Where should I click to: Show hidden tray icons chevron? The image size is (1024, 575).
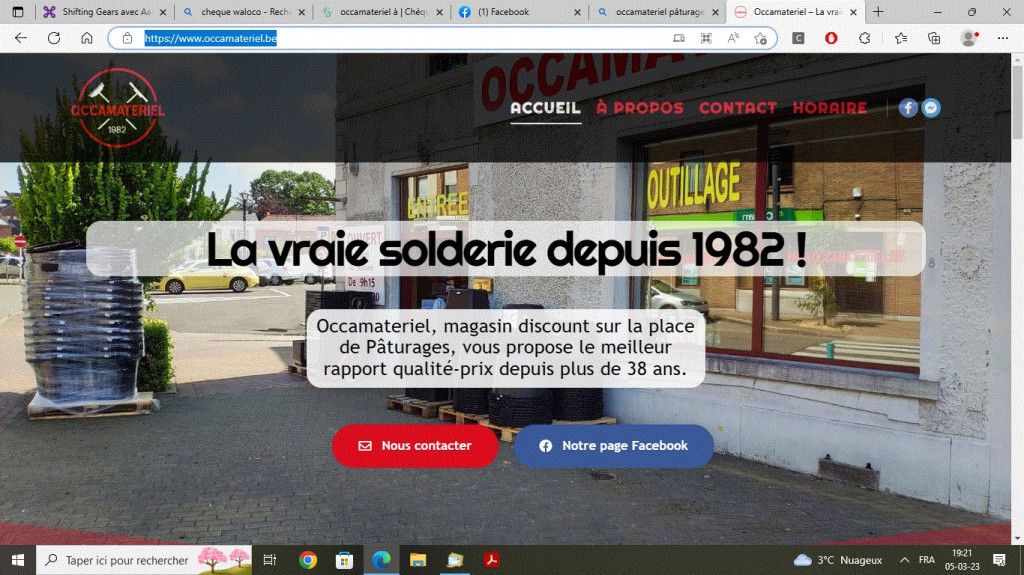coord(904,560)
